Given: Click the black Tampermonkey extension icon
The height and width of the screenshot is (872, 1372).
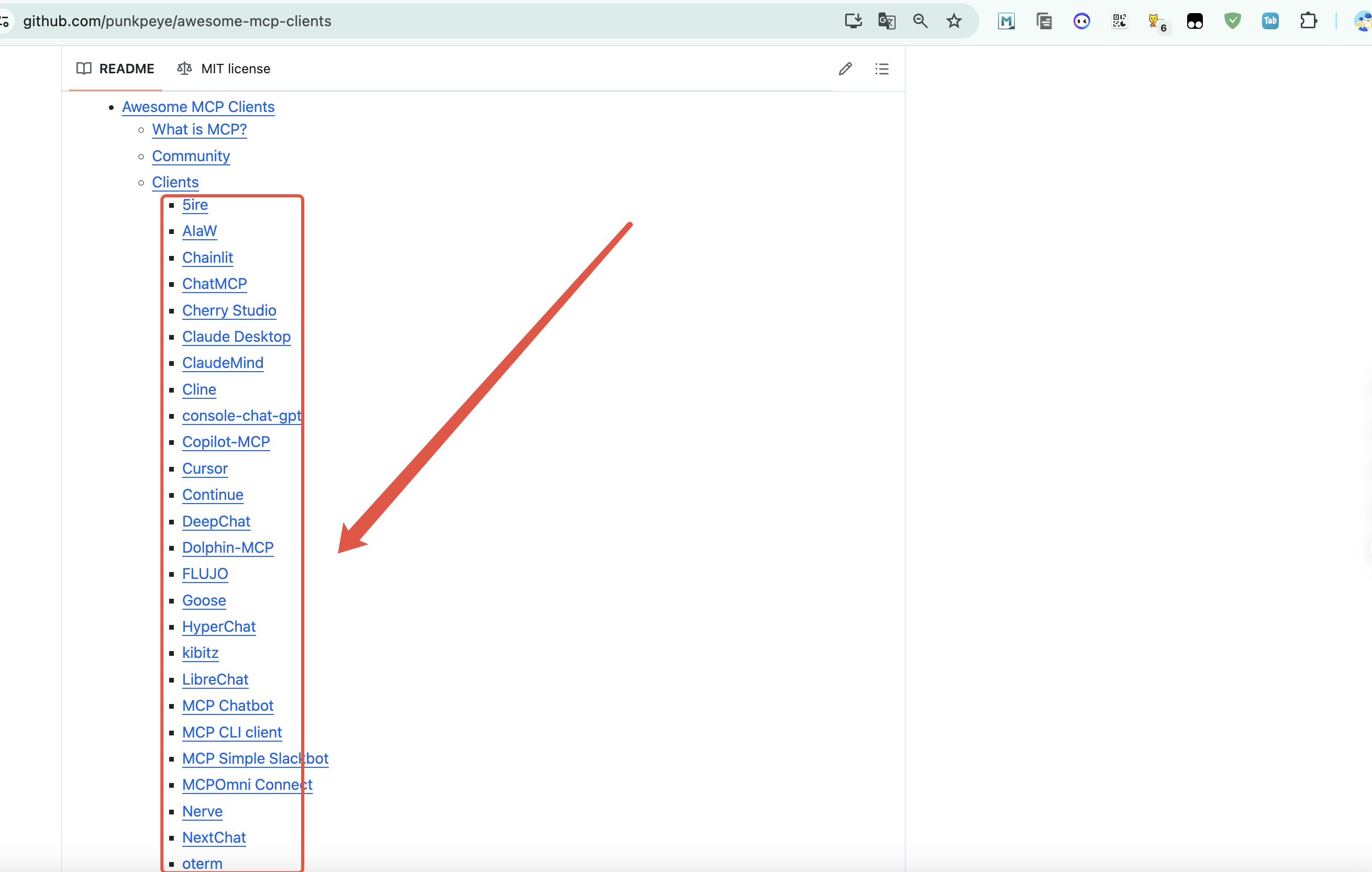Looking at the screenshot, I should tap(1195, 21).
